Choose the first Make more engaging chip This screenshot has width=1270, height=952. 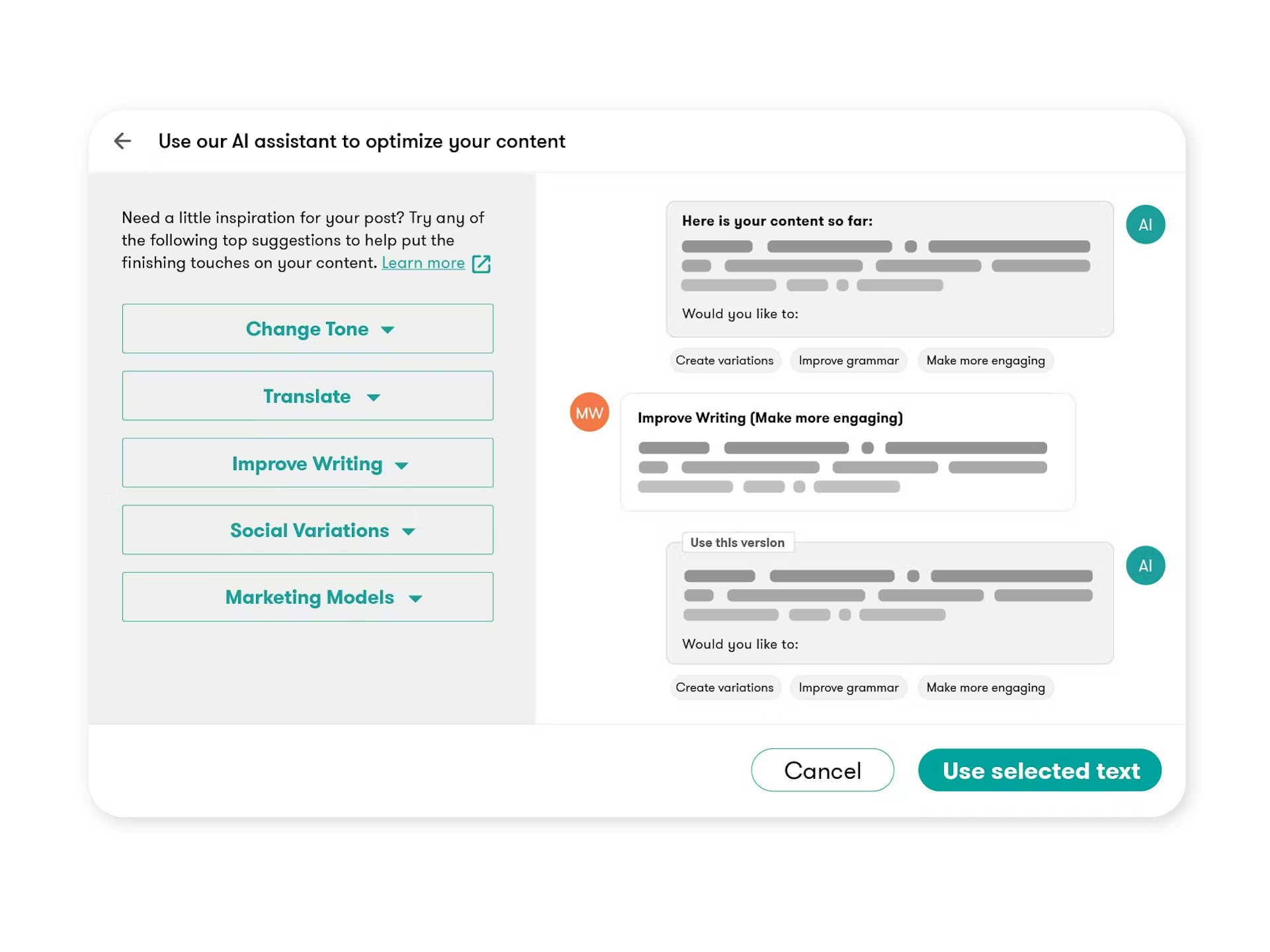tap(986, 361)
